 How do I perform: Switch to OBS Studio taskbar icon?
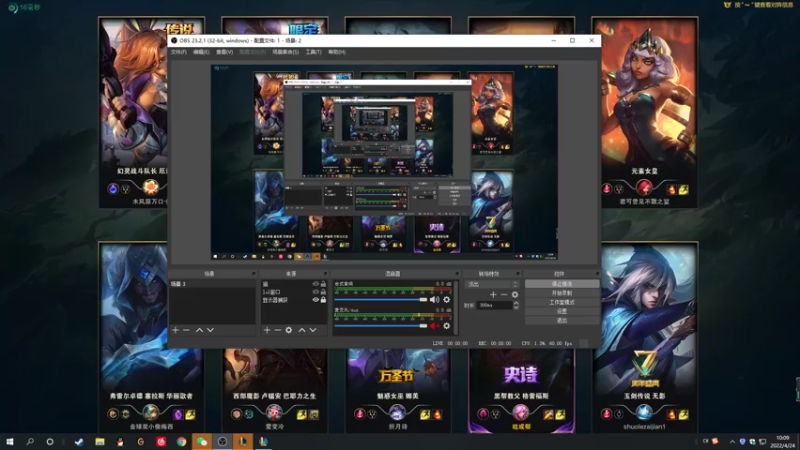pos(222,442)
